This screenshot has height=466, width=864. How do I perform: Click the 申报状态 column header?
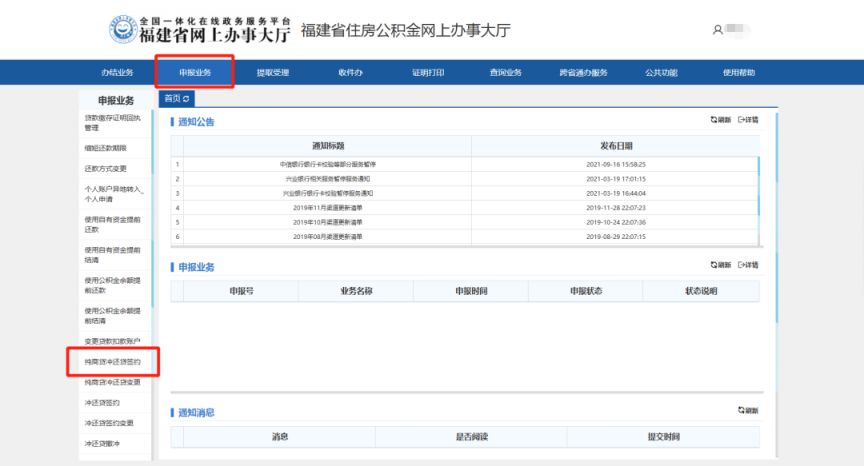pos(586,291)
